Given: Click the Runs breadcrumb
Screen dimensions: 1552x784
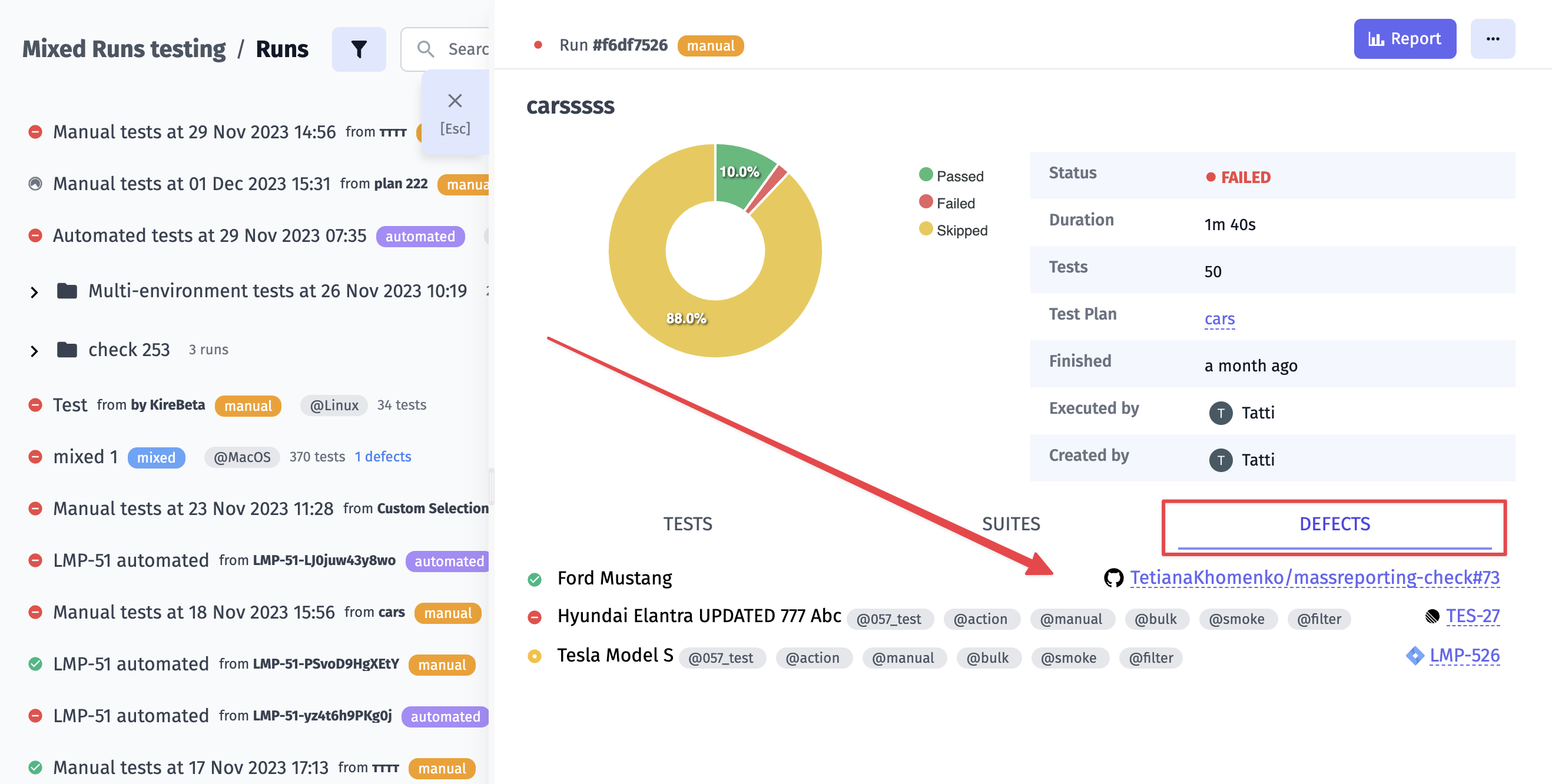Looking at the screenshot, I should (x=282, y=49).
